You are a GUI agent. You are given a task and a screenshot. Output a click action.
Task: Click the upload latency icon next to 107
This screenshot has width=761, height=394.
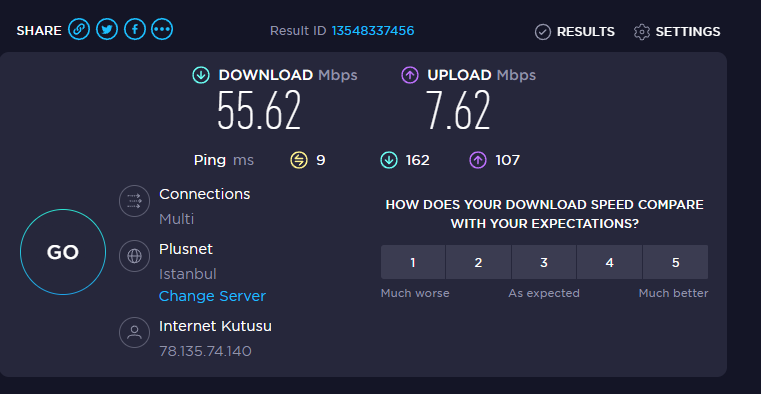click(478, 160)
